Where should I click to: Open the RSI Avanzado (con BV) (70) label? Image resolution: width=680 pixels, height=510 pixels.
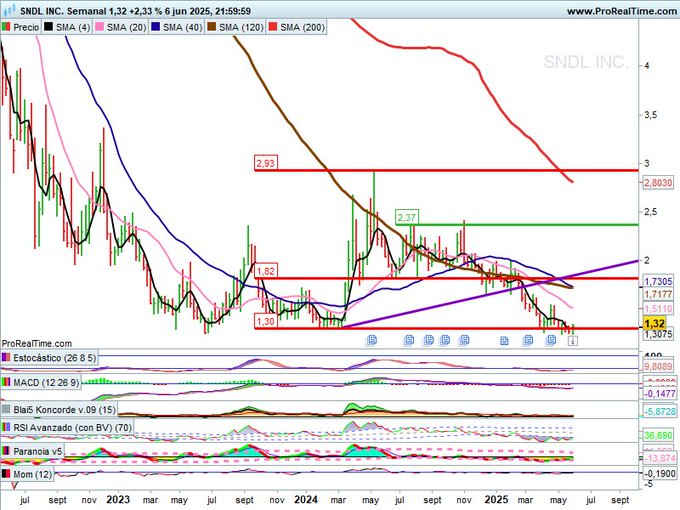(x=67, y=428)
